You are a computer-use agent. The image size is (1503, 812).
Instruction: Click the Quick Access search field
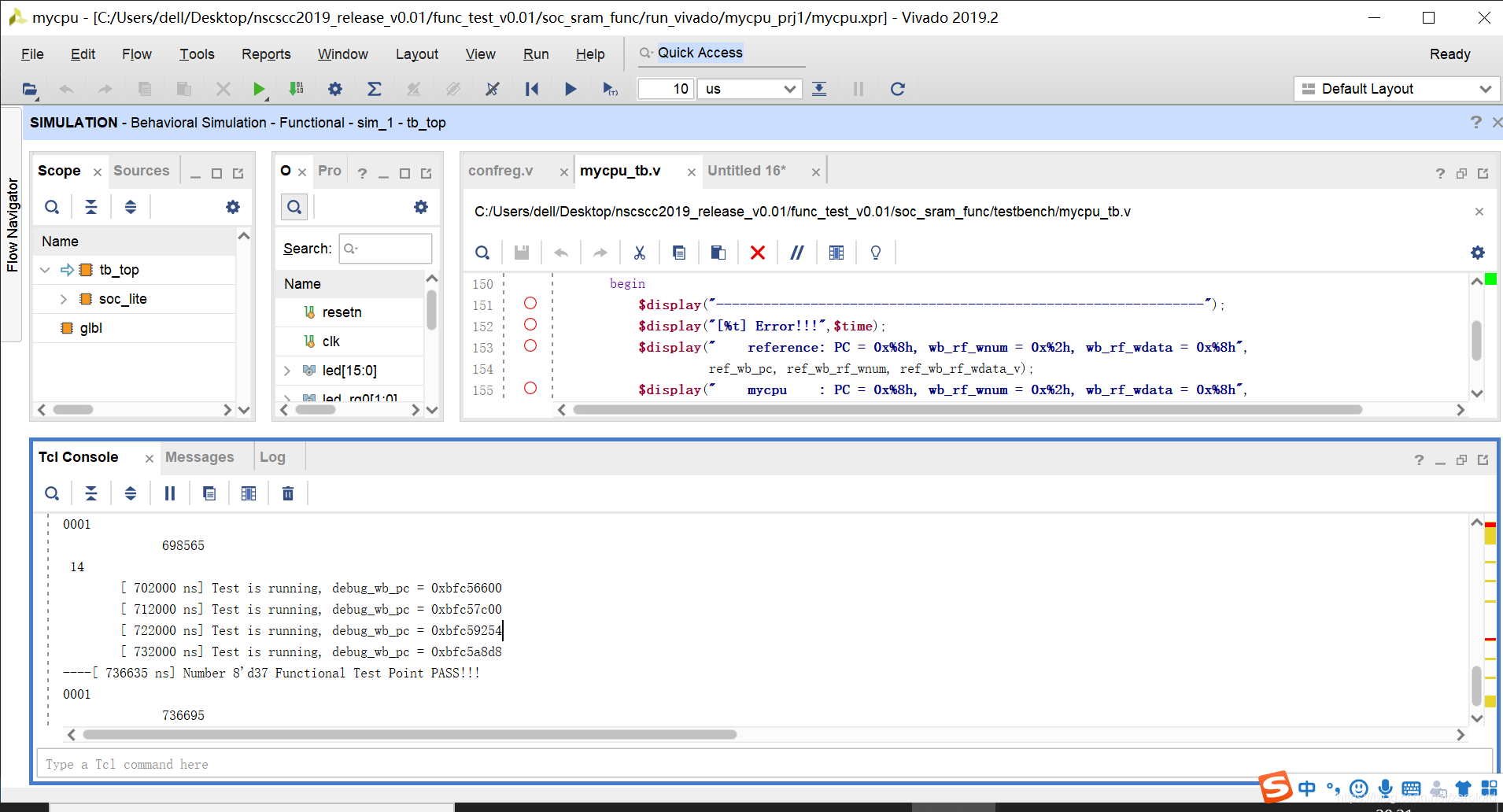(x=722, y=53)
